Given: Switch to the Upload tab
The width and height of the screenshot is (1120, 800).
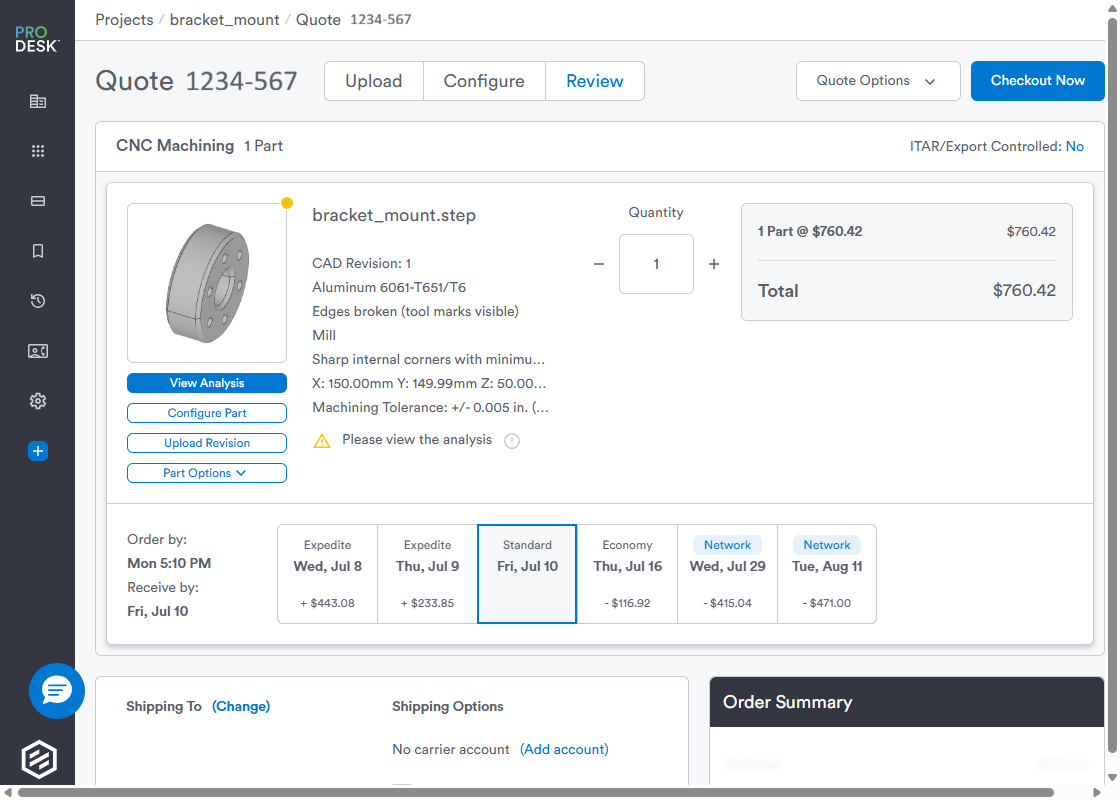Looking at the screenshot, I should pyautogui.click(x=374, y=81).
